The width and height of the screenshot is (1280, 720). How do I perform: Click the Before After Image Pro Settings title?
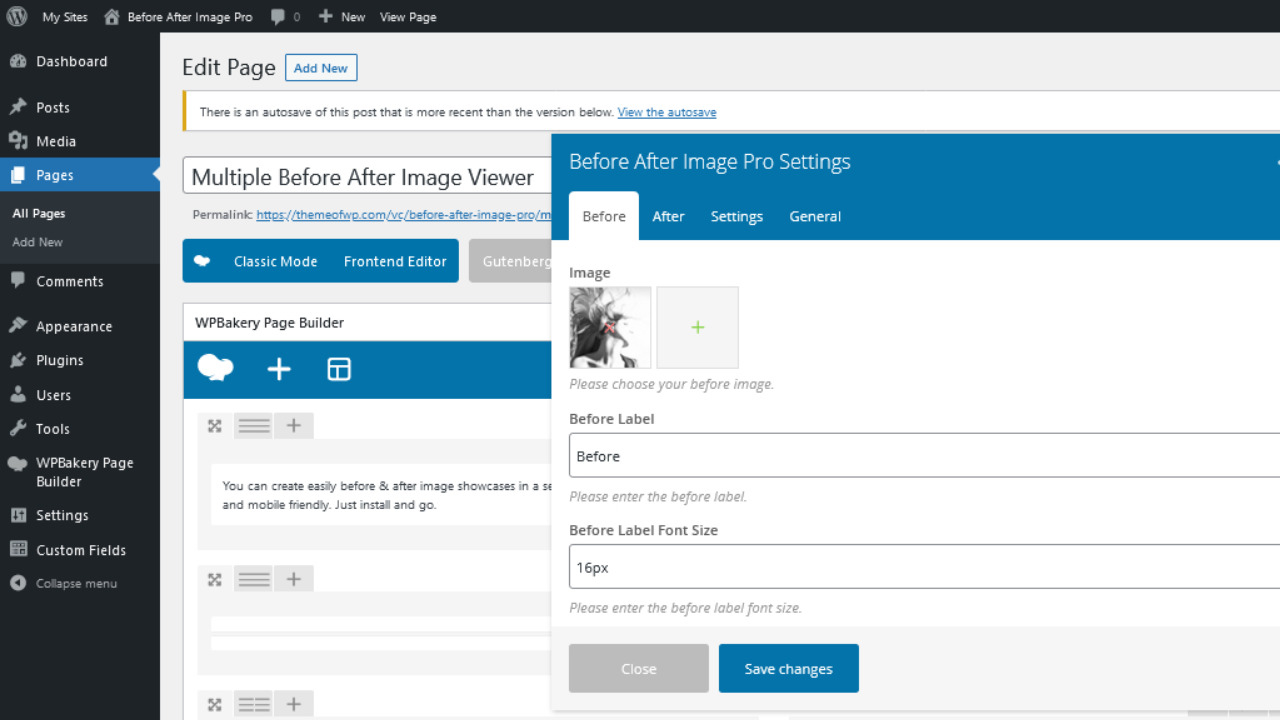710,162
